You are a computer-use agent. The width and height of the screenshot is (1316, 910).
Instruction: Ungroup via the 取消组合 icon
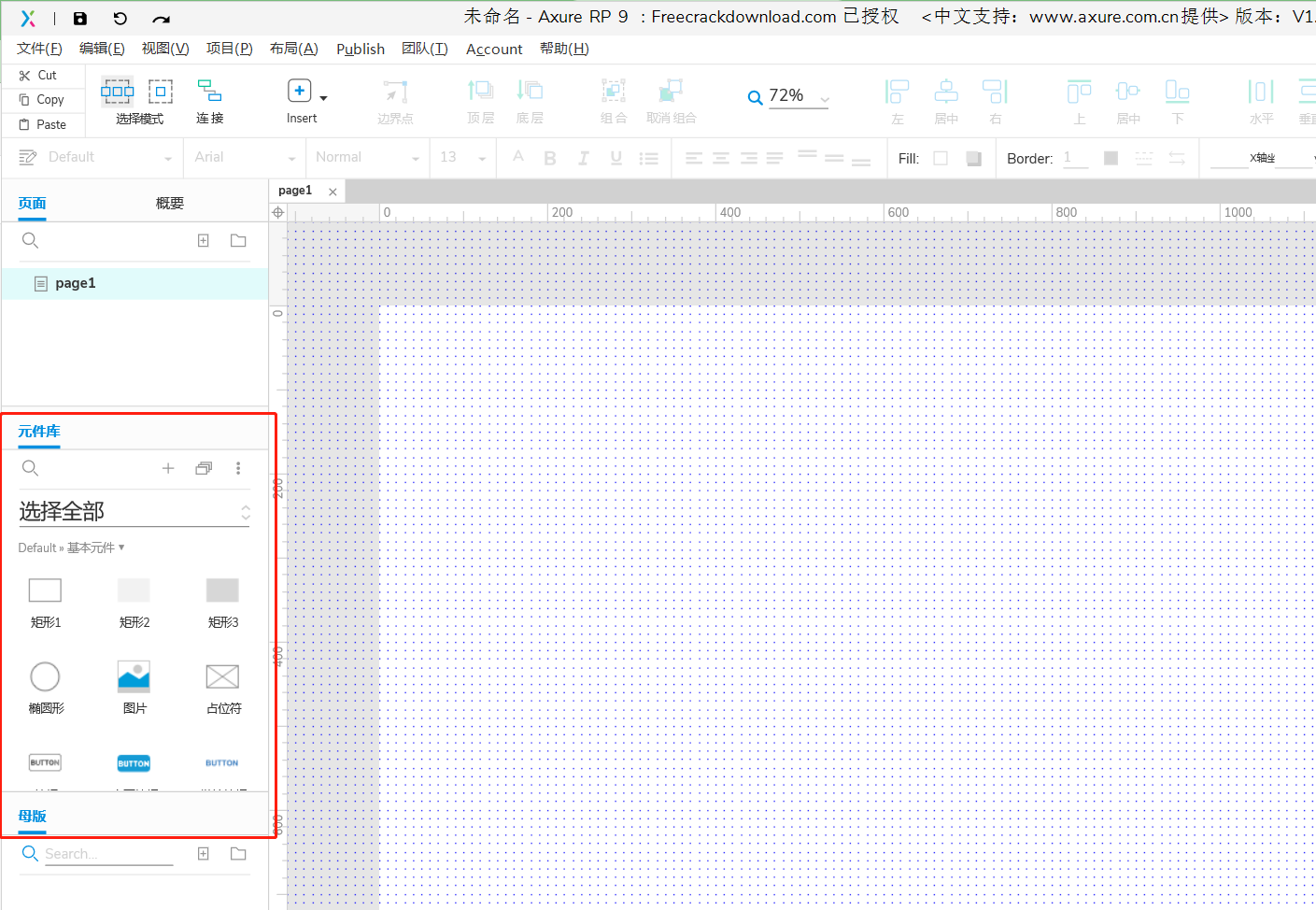click(x=670, y=91)
